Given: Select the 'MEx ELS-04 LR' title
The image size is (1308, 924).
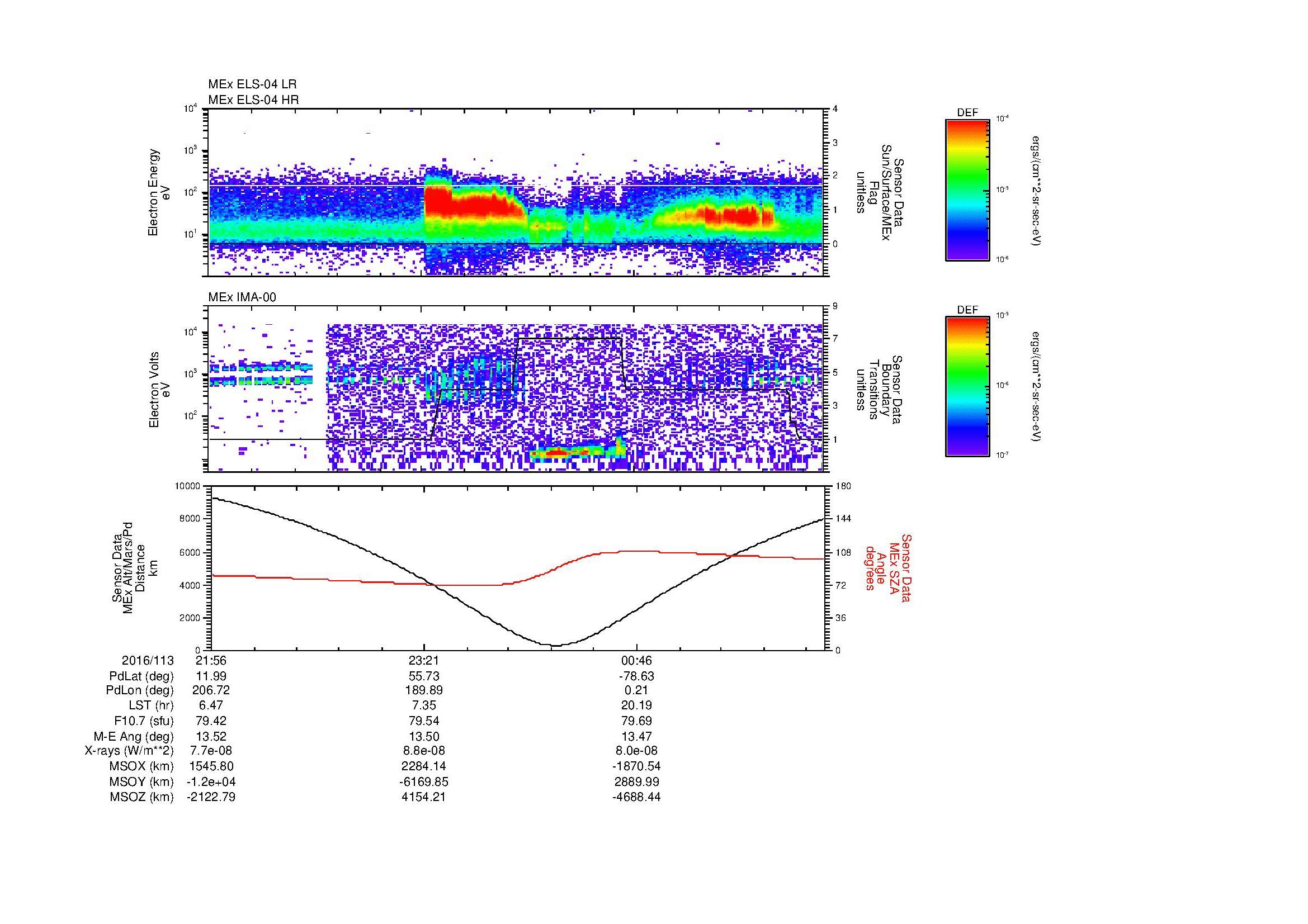Looking at the screenshot, I should (x=252, y=84).
